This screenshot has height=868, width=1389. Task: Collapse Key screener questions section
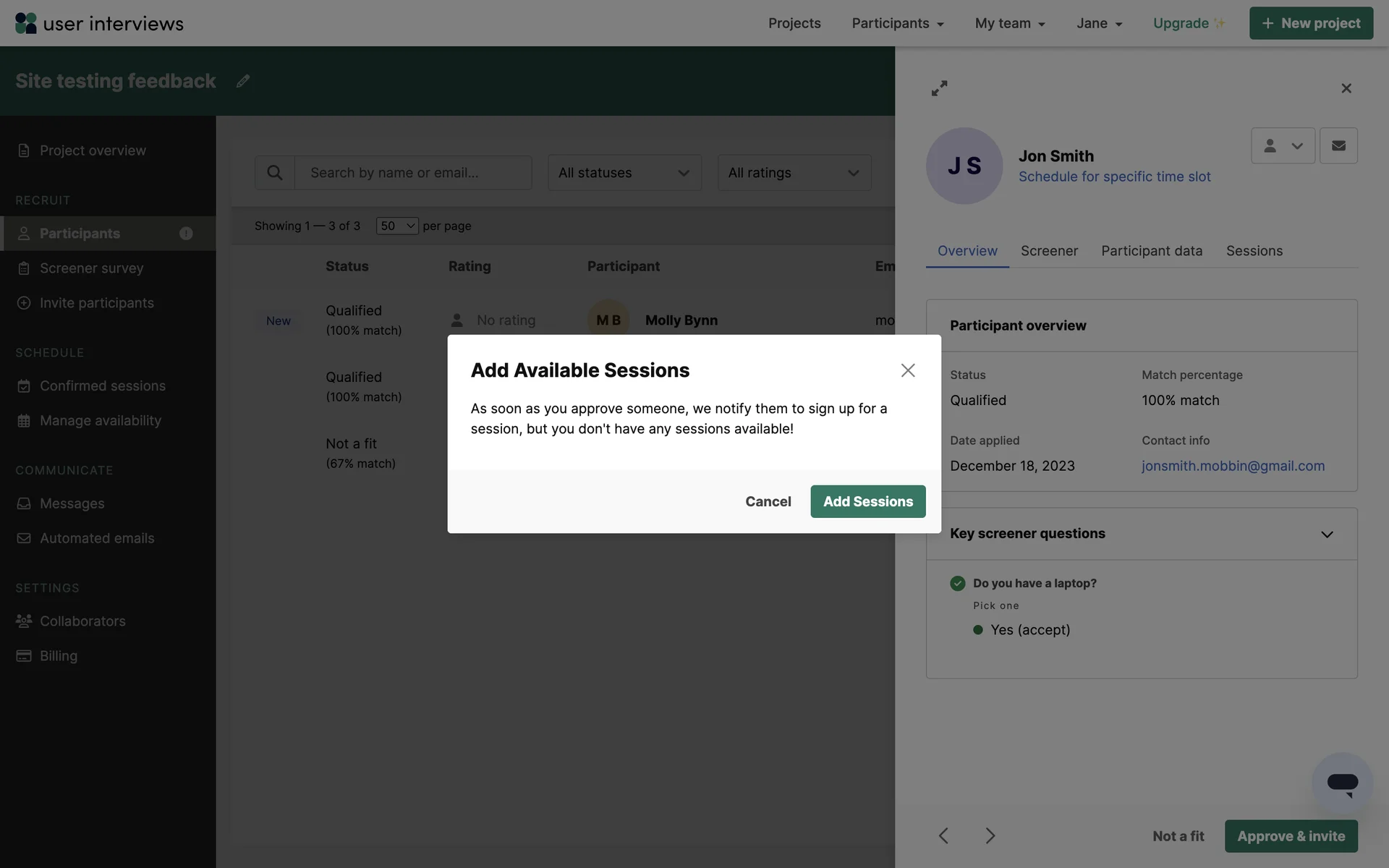pyautogui.click(x=1327, y=535)
